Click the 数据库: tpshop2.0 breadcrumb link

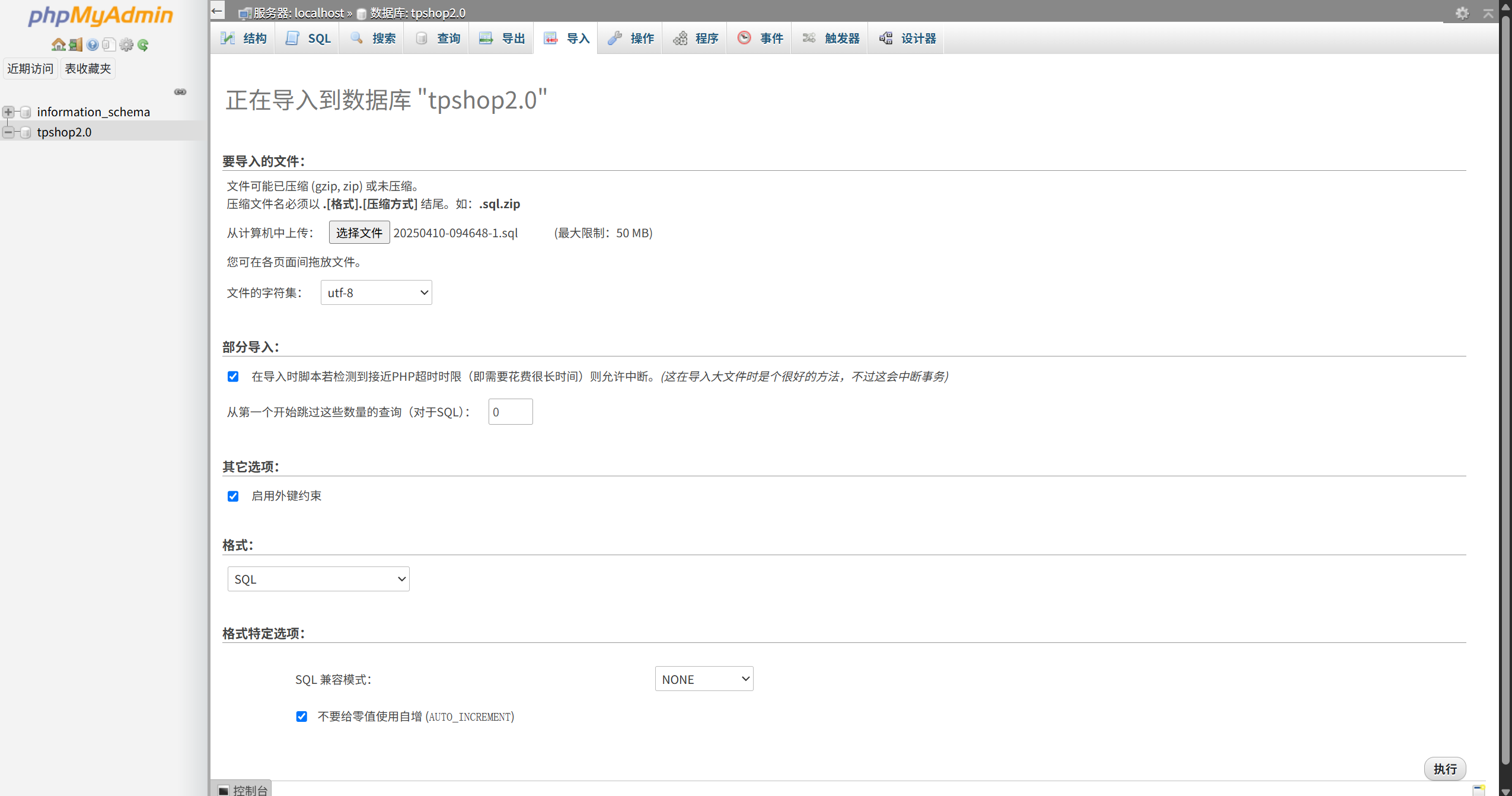click(x=417, y=13)
